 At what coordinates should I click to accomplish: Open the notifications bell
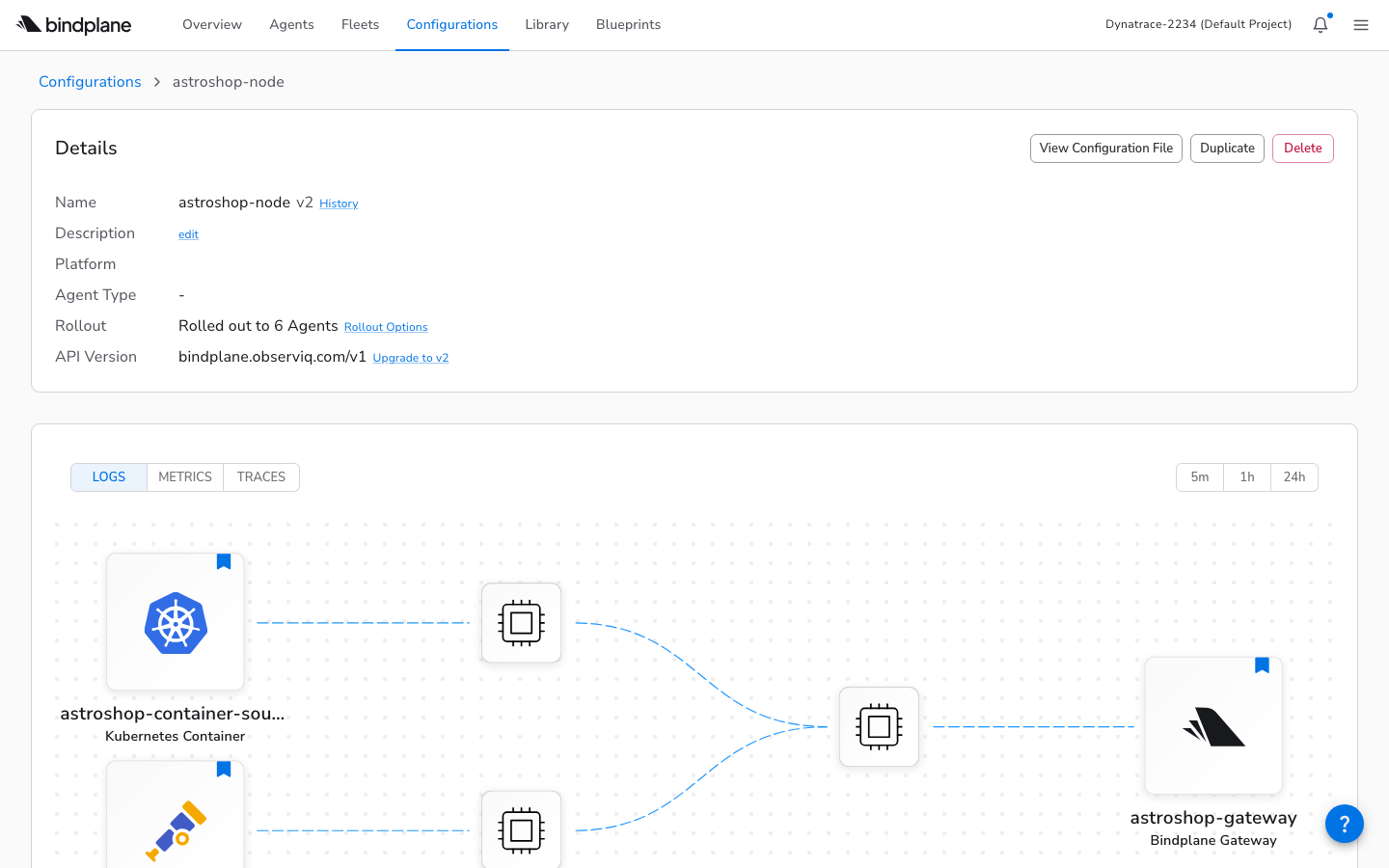pyautogui.click(x=1320, y=25)
